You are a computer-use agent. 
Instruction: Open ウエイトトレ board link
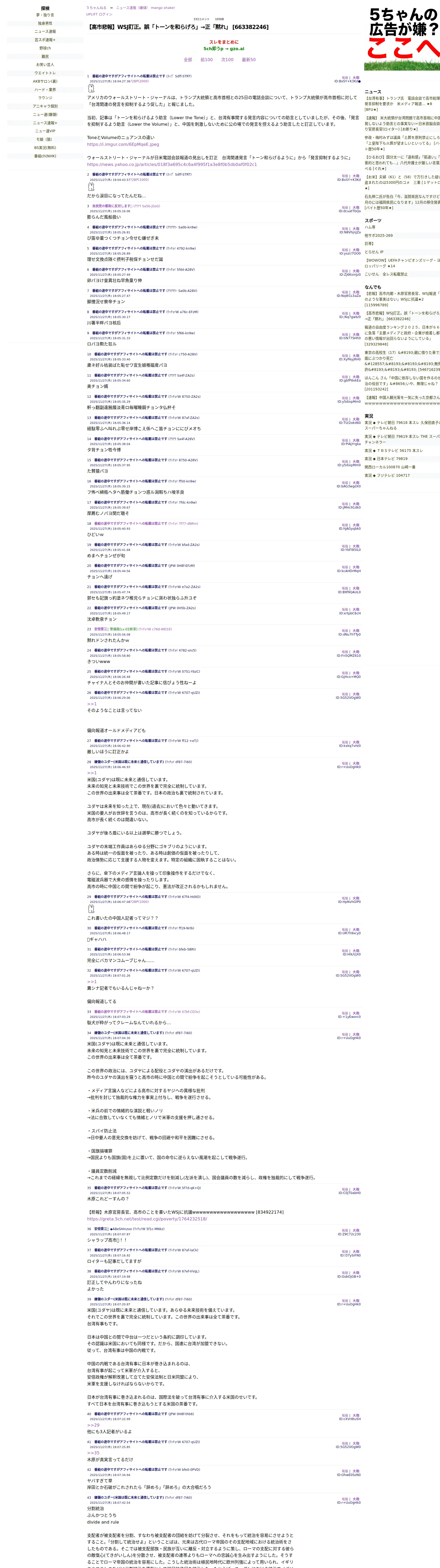(45, 73)
